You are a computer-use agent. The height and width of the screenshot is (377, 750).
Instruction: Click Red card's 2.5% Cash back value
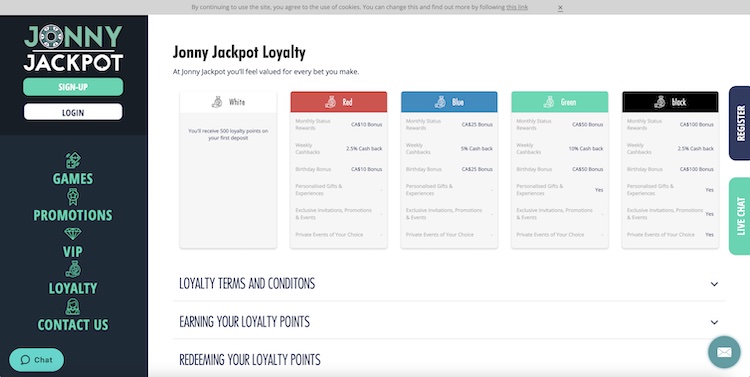click(364, 148)
